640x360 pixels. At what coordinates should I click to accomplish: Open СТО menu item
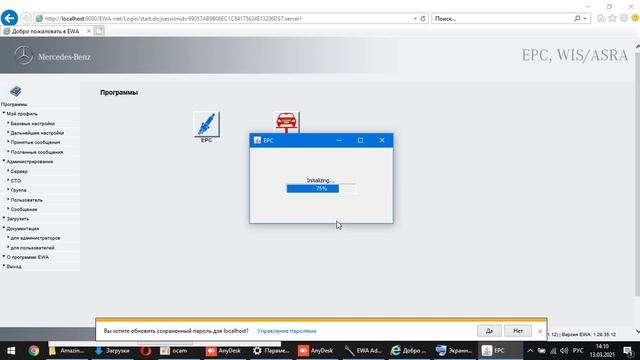click(x=16, y=180)
